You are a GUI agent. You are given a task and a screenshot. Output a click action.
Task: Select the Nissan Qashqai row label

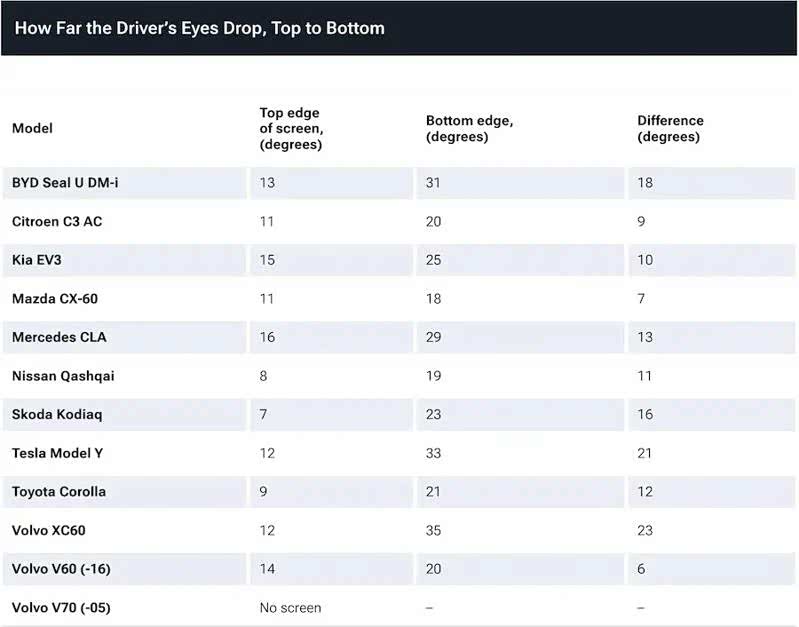click(x=63, y=376)
